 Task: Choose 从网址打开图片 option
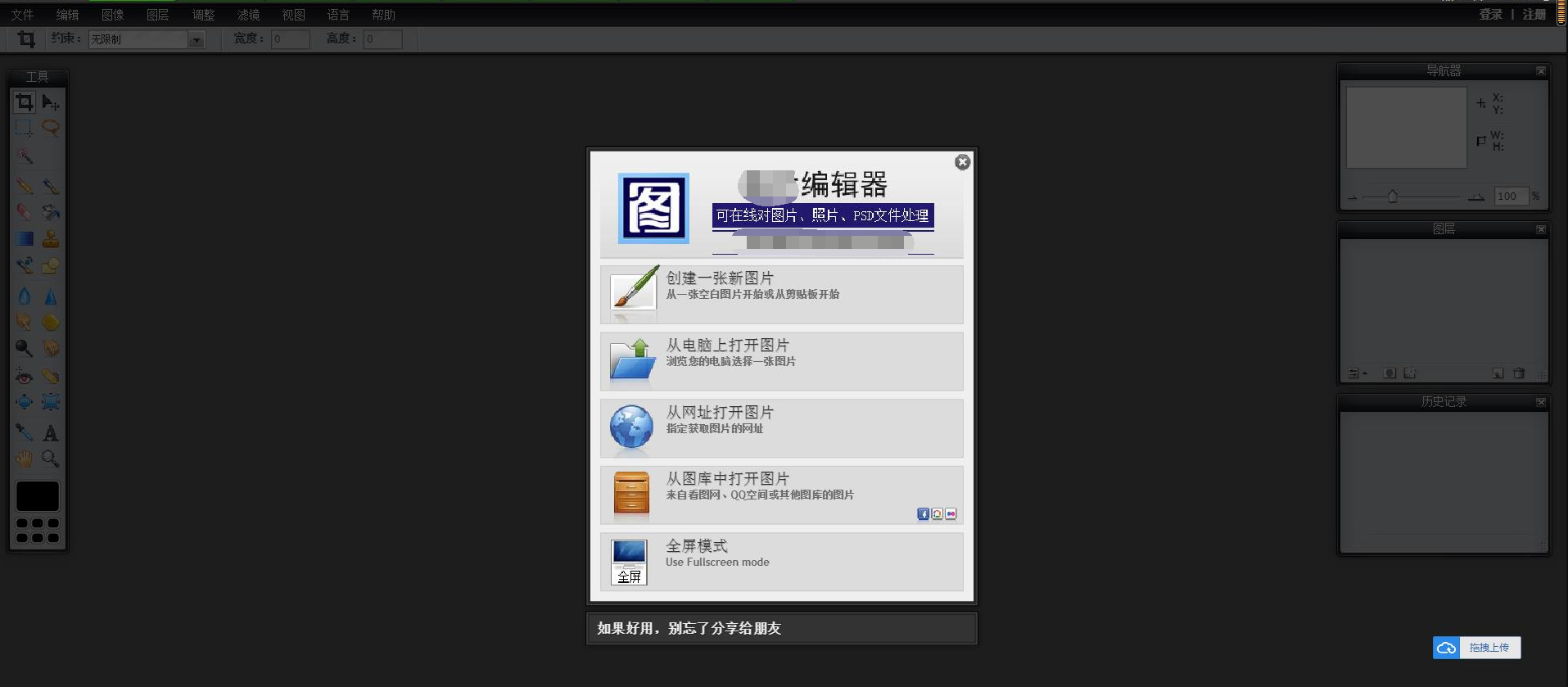click(x=781, y=428)
